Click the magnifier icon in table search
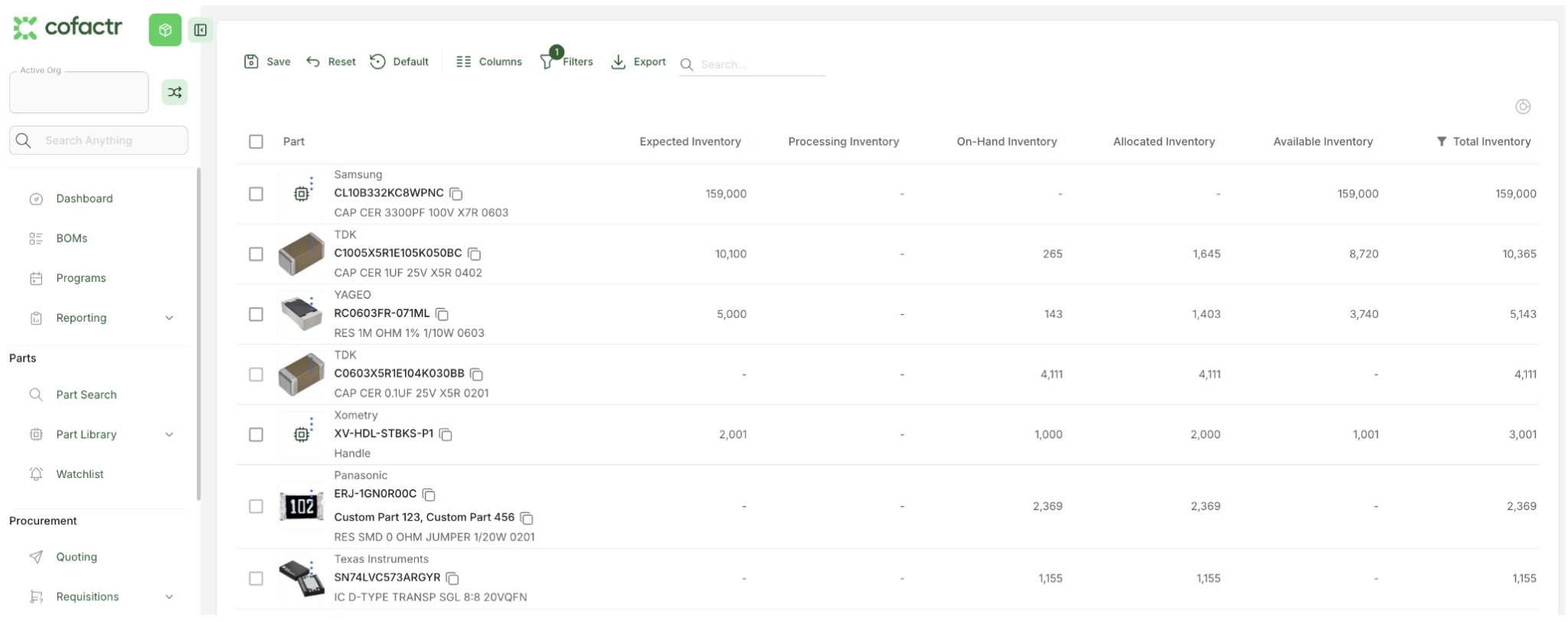 click(687, 64)
